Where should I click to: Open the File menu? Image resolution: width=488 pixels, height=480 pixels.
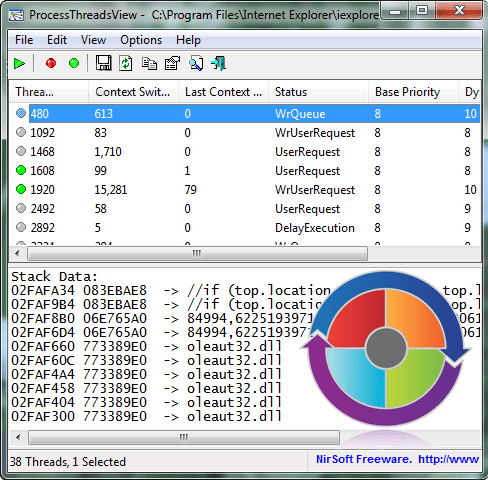[x=24, y=40]
